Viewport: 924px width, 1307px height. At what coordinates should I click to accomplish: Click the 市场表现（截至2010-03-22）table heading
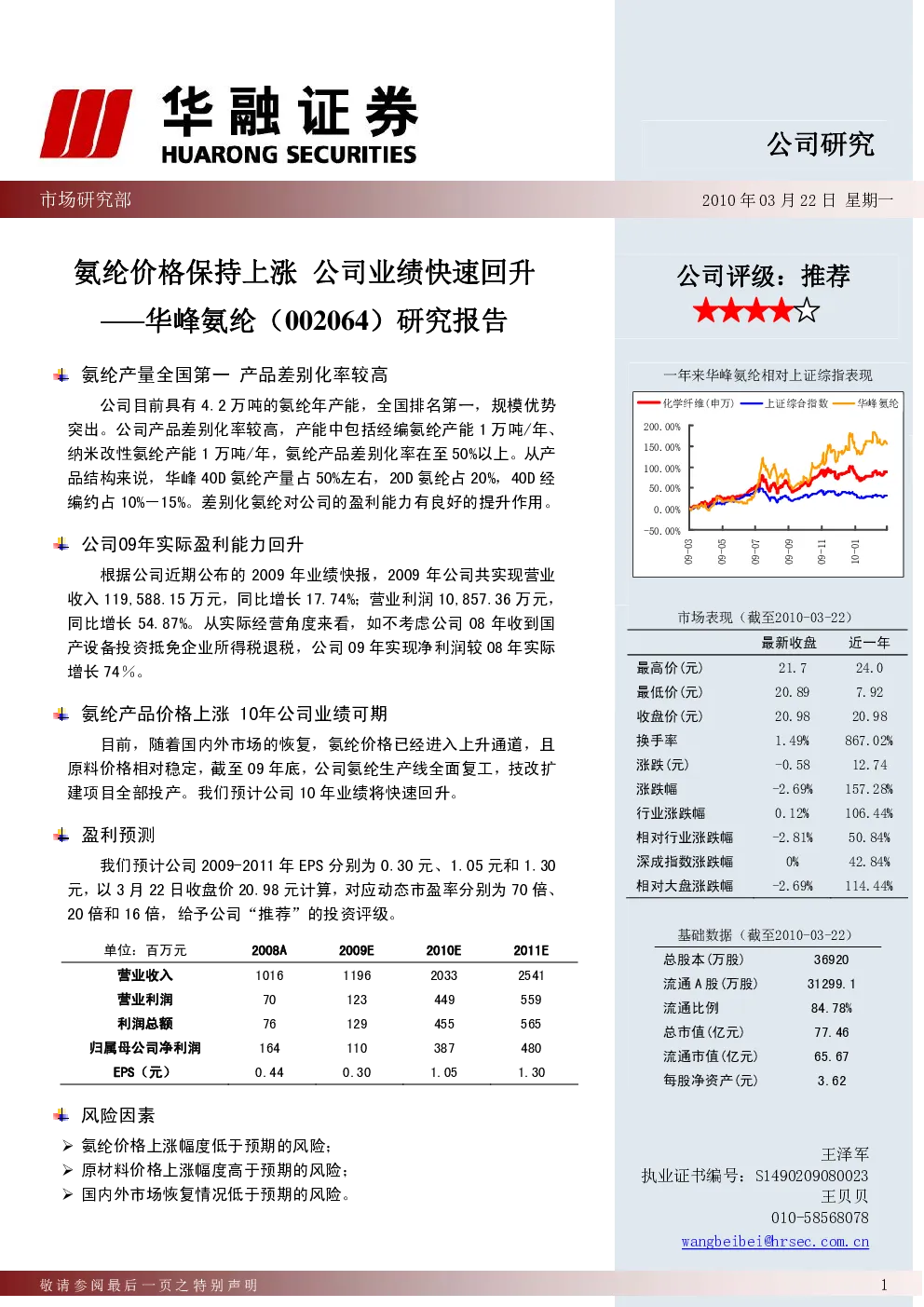[766, 618]
